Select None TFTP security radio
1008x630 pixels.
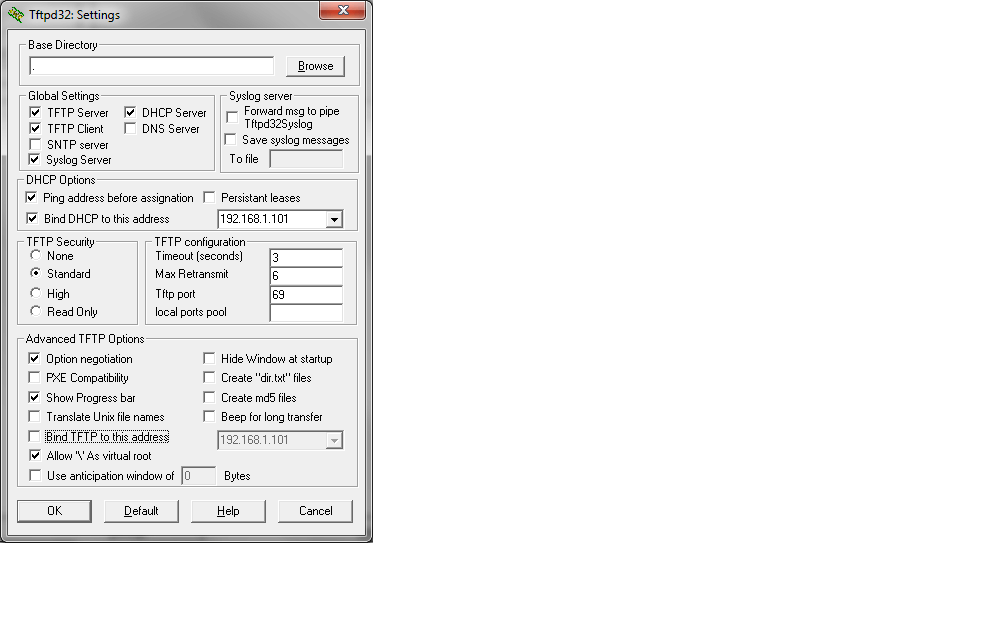pyautogui.click(x=35, y=255)
